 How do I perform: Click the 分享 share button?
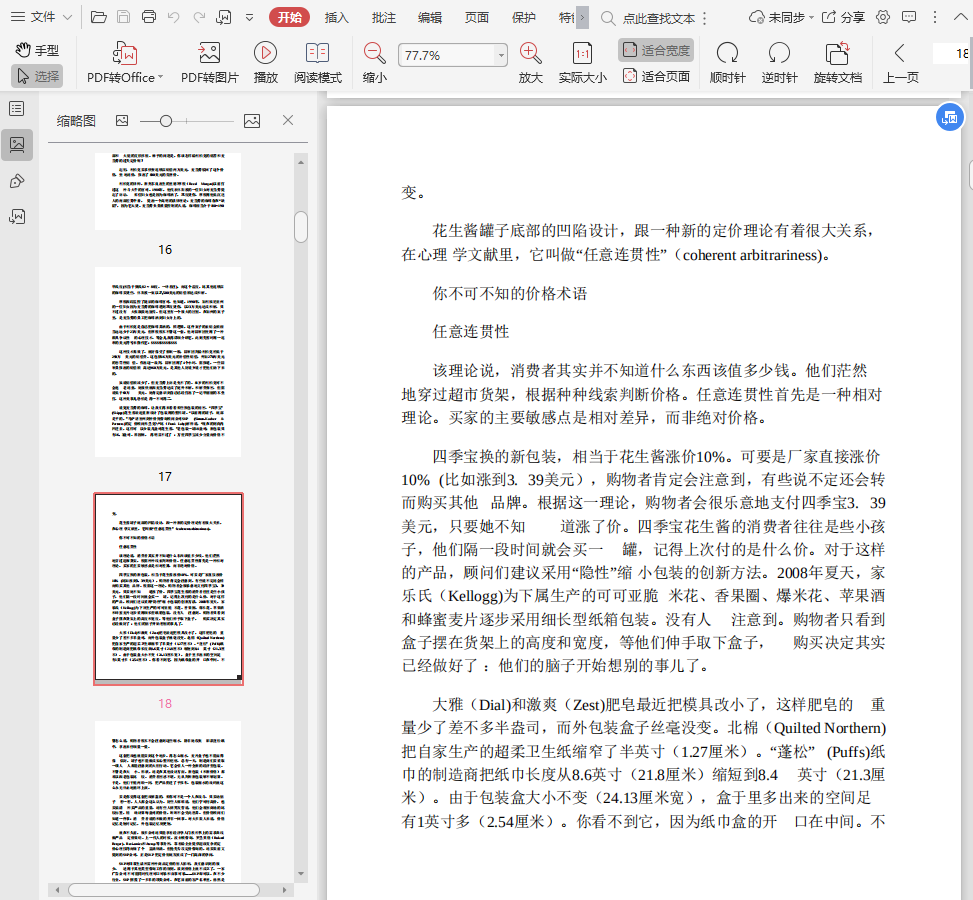coord(843,17)
